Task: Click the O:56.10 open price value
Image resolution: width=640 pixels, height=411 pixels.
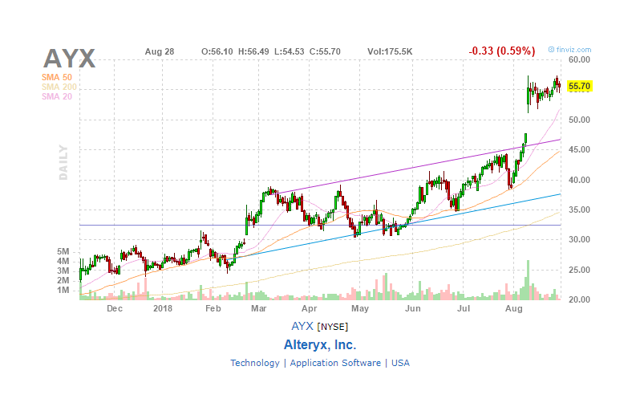Action: click(217, 52)
